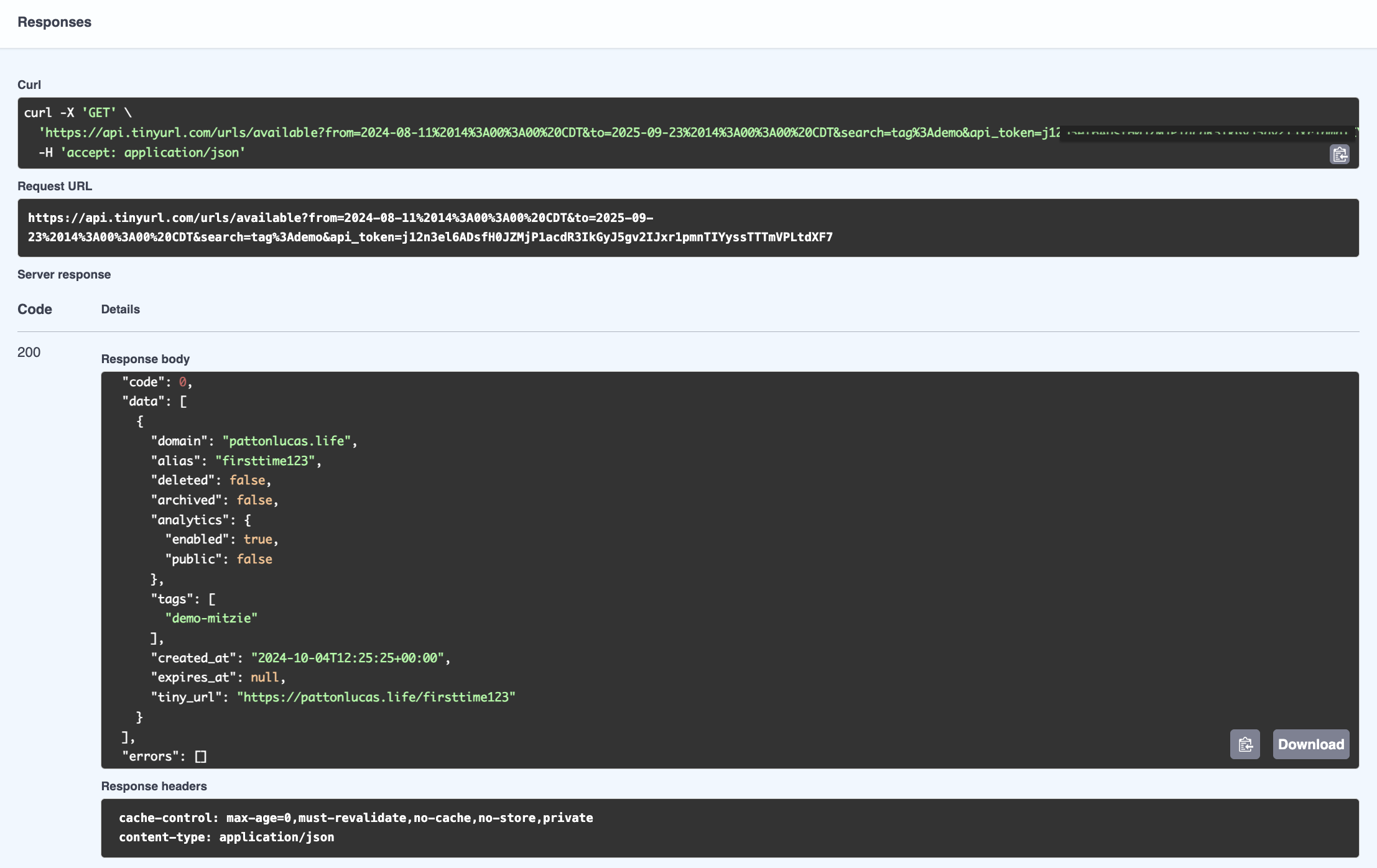This screenshot has height=868, width=1377.
Task: Click the content-type response header line
Action: coord(226,837)
